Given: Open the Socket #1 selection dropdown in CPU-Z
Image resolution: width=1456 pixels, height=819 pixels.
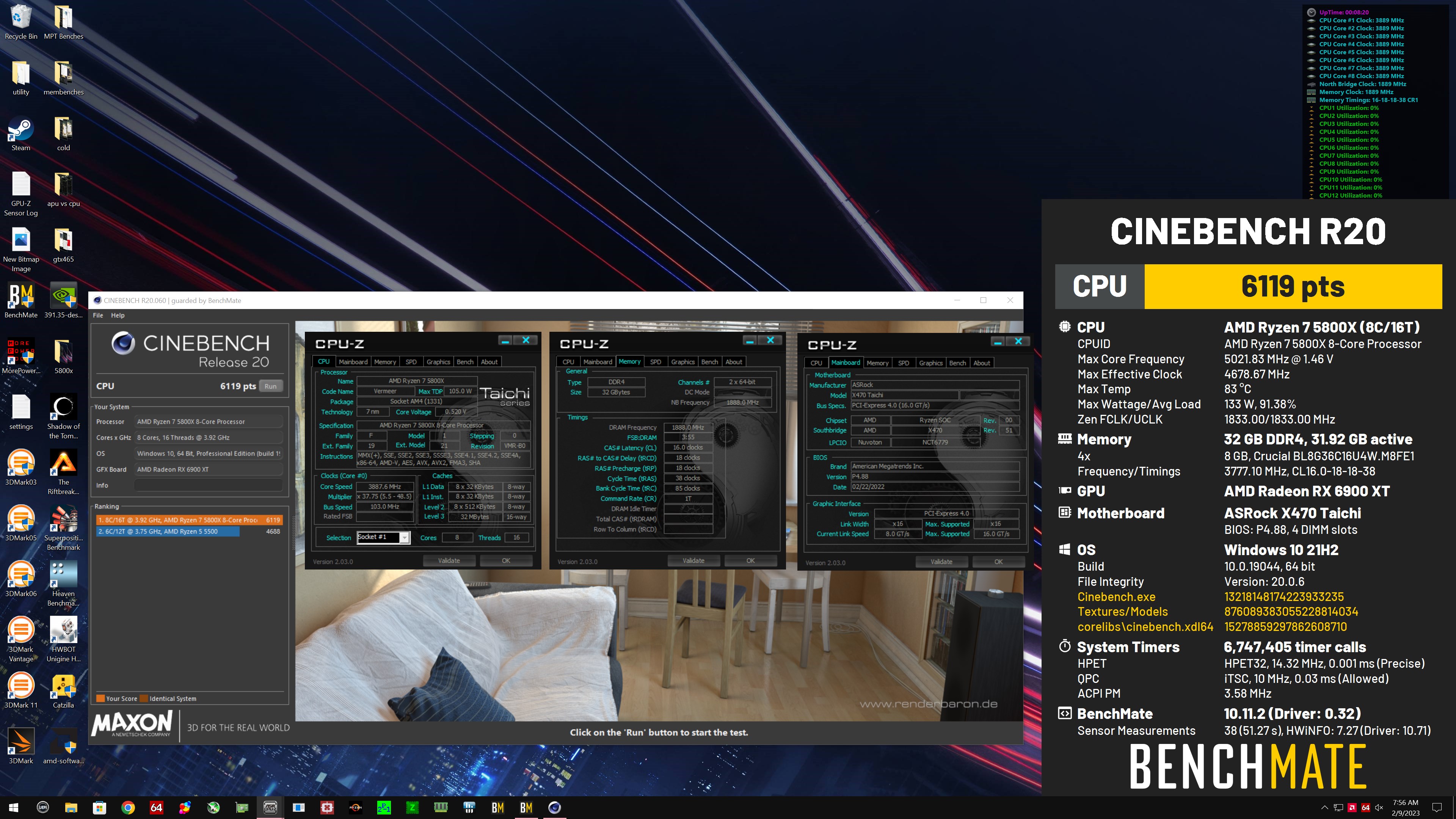Looking at the screenshot, I should coord(383,538).
